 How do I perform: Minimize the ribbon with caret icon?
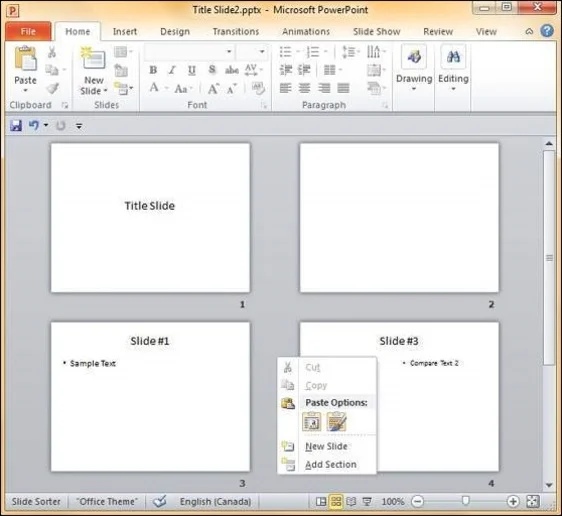point(529,32)
